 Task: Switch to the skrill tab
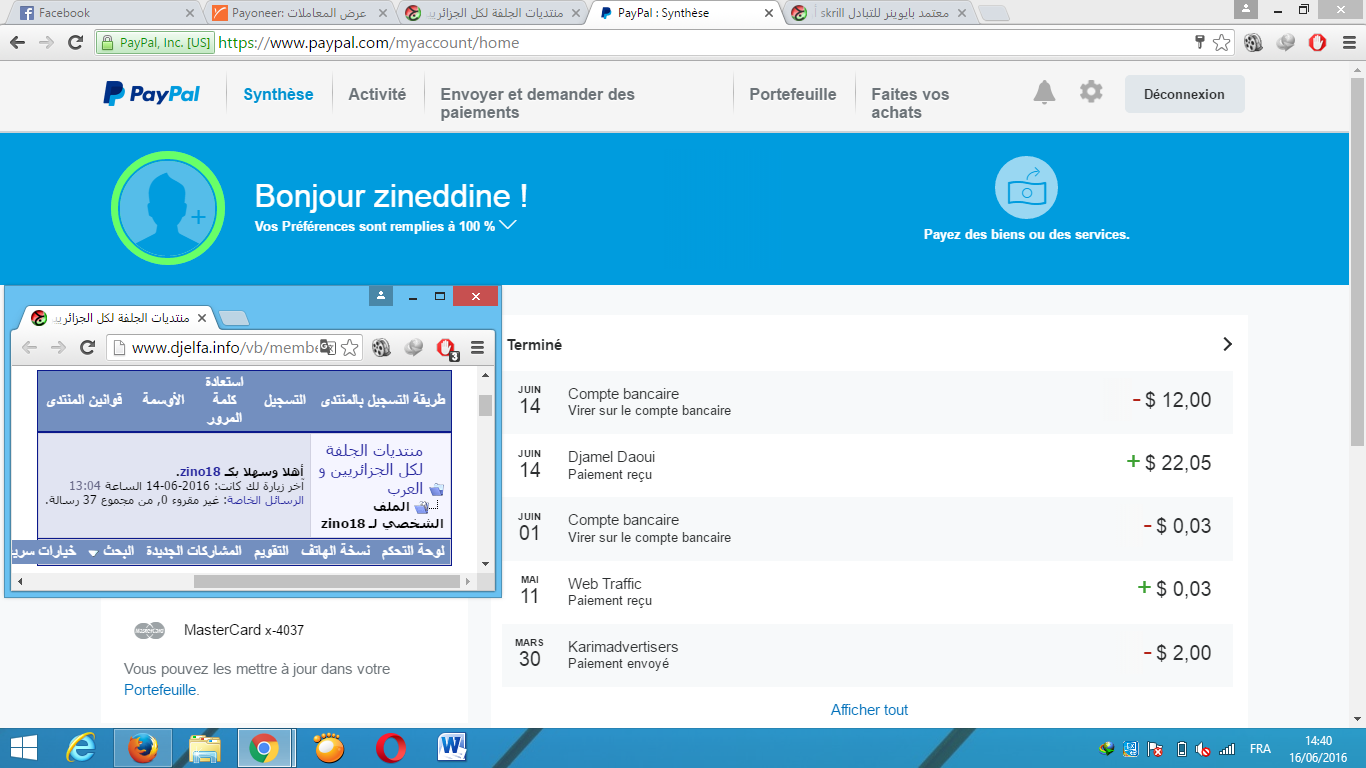pos(880,13)
